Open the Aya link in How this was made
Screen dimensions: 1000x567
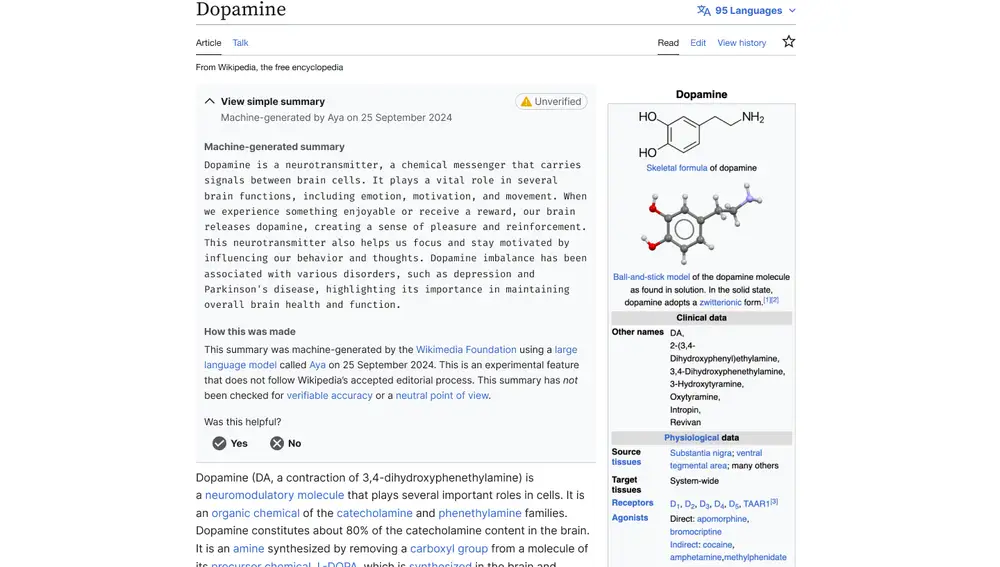[x=318, y=365]
